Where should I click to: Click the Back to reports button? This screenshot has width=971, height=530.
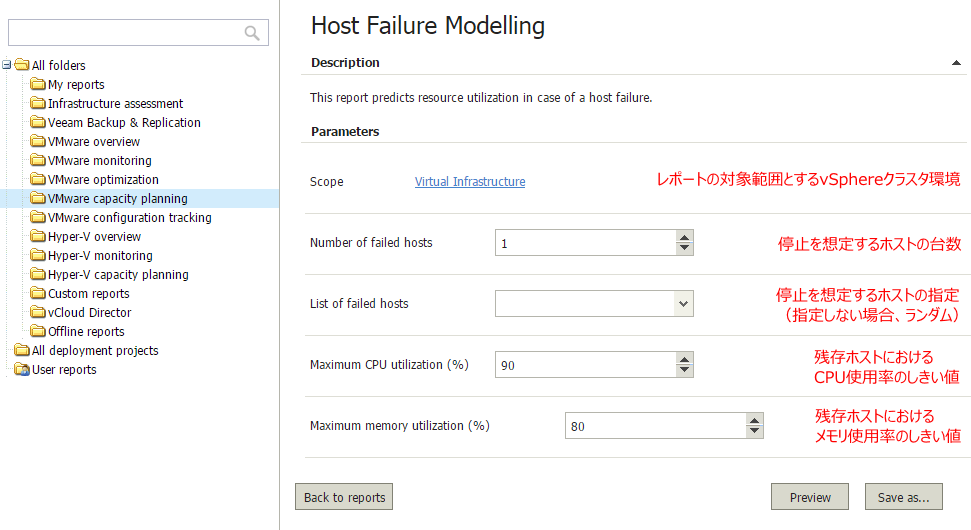click(344, 497)
